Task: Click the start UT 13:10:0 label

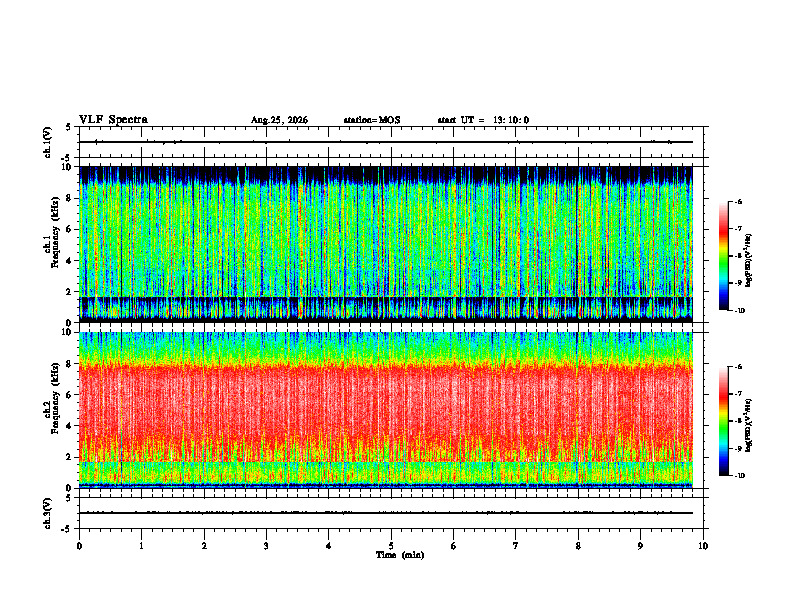Action: pos(483,120)
